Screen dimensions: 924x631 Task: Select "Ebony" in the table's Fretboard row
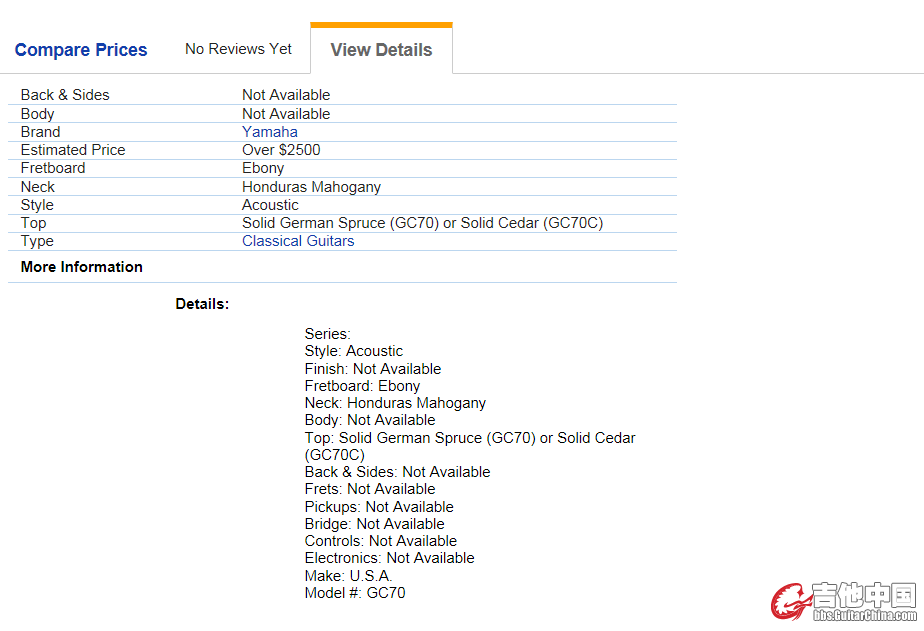click(x=263, y=168)
